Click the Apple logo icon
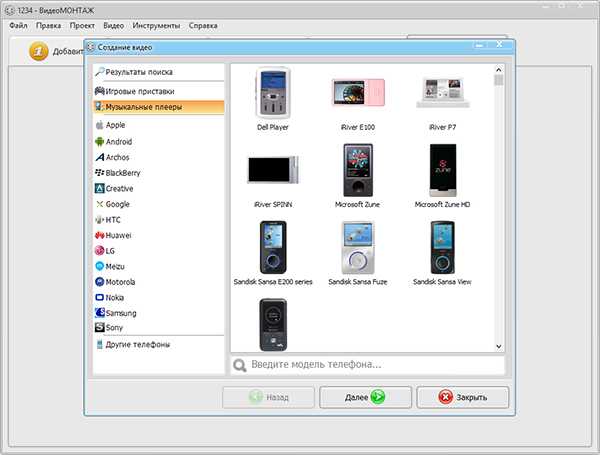 [x=99, y=125]
